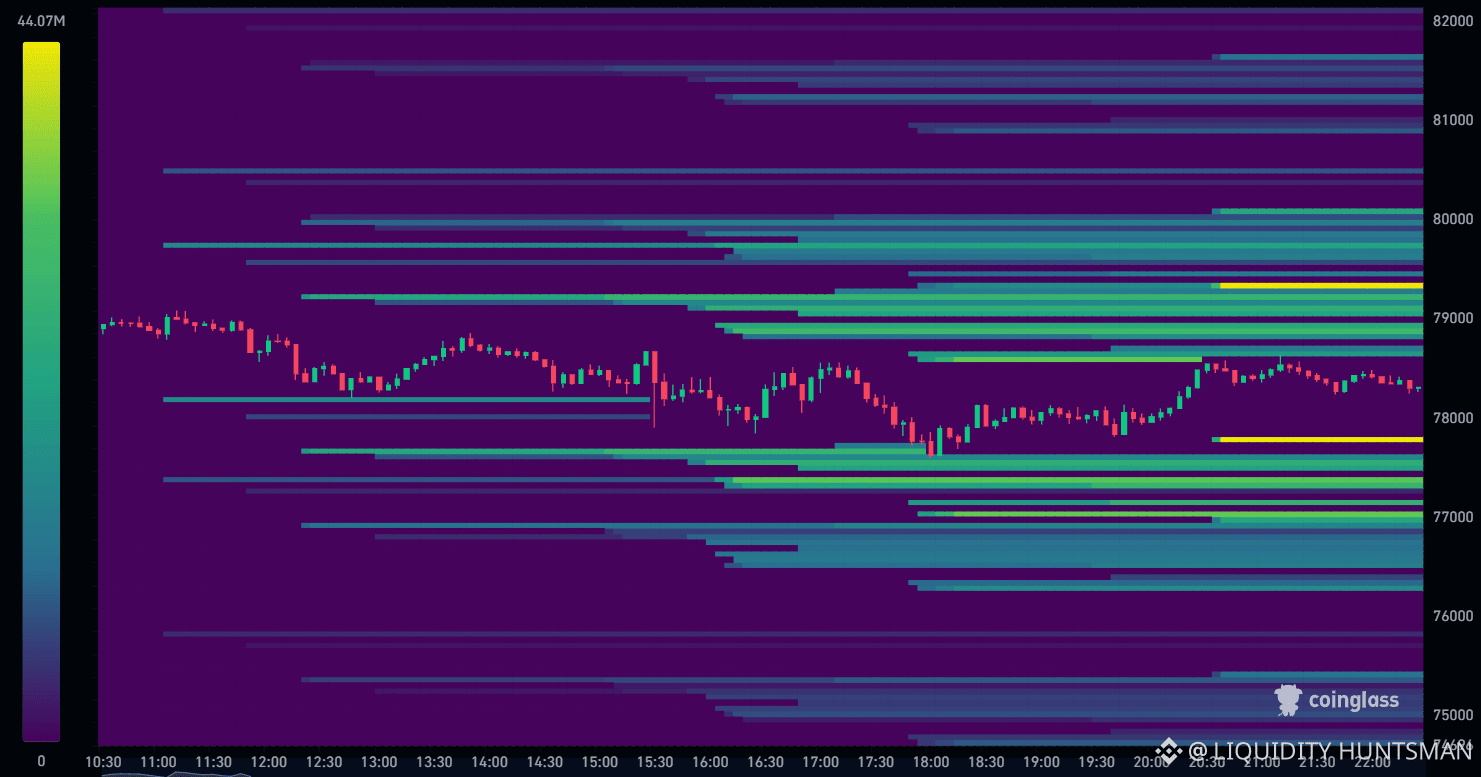Select the 44.07M maximum scale value
Image resolution: width=1481 pixels, height=777 pixels.
[40, 19]
